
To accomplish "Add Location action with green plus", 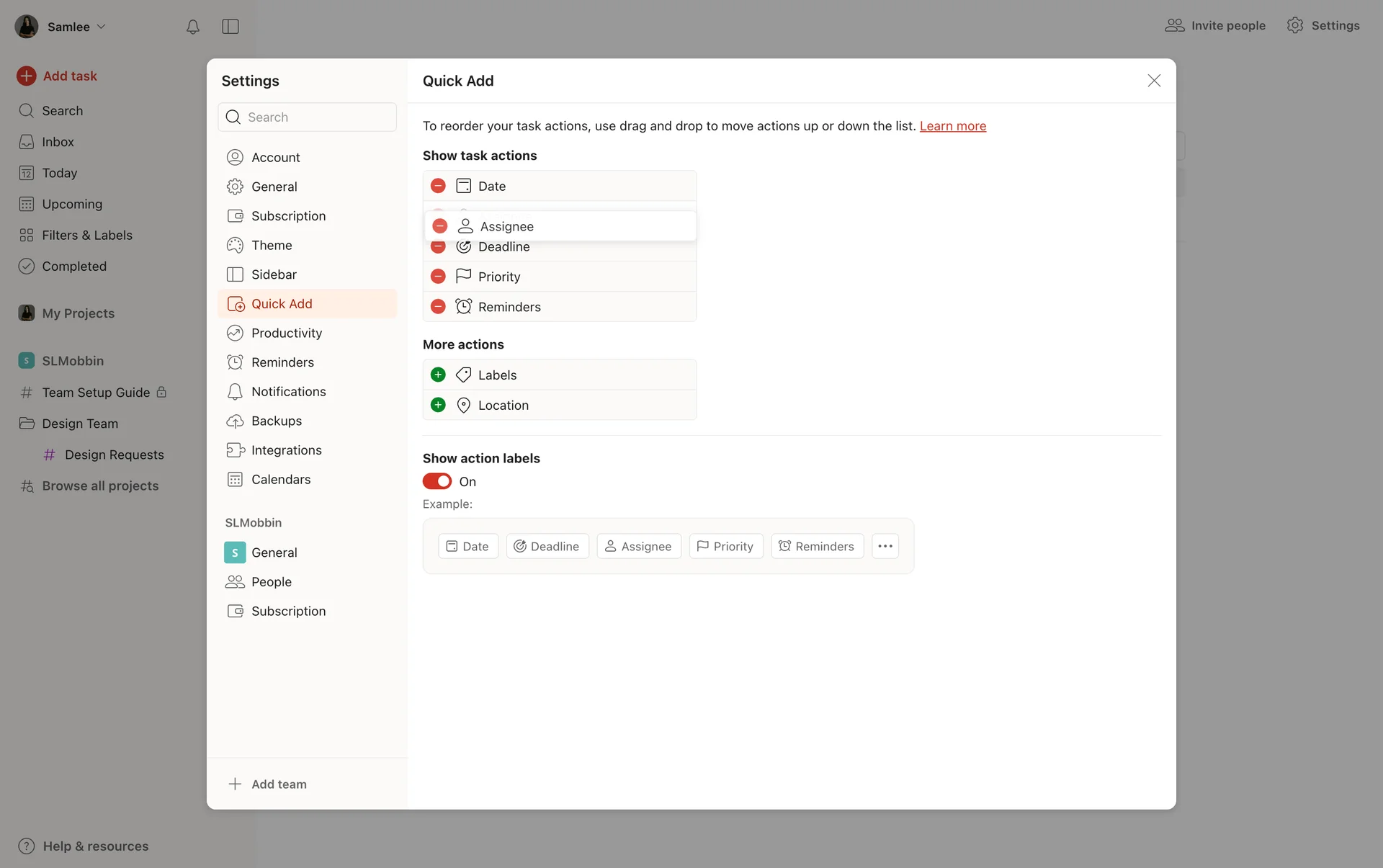I will 438,405.
